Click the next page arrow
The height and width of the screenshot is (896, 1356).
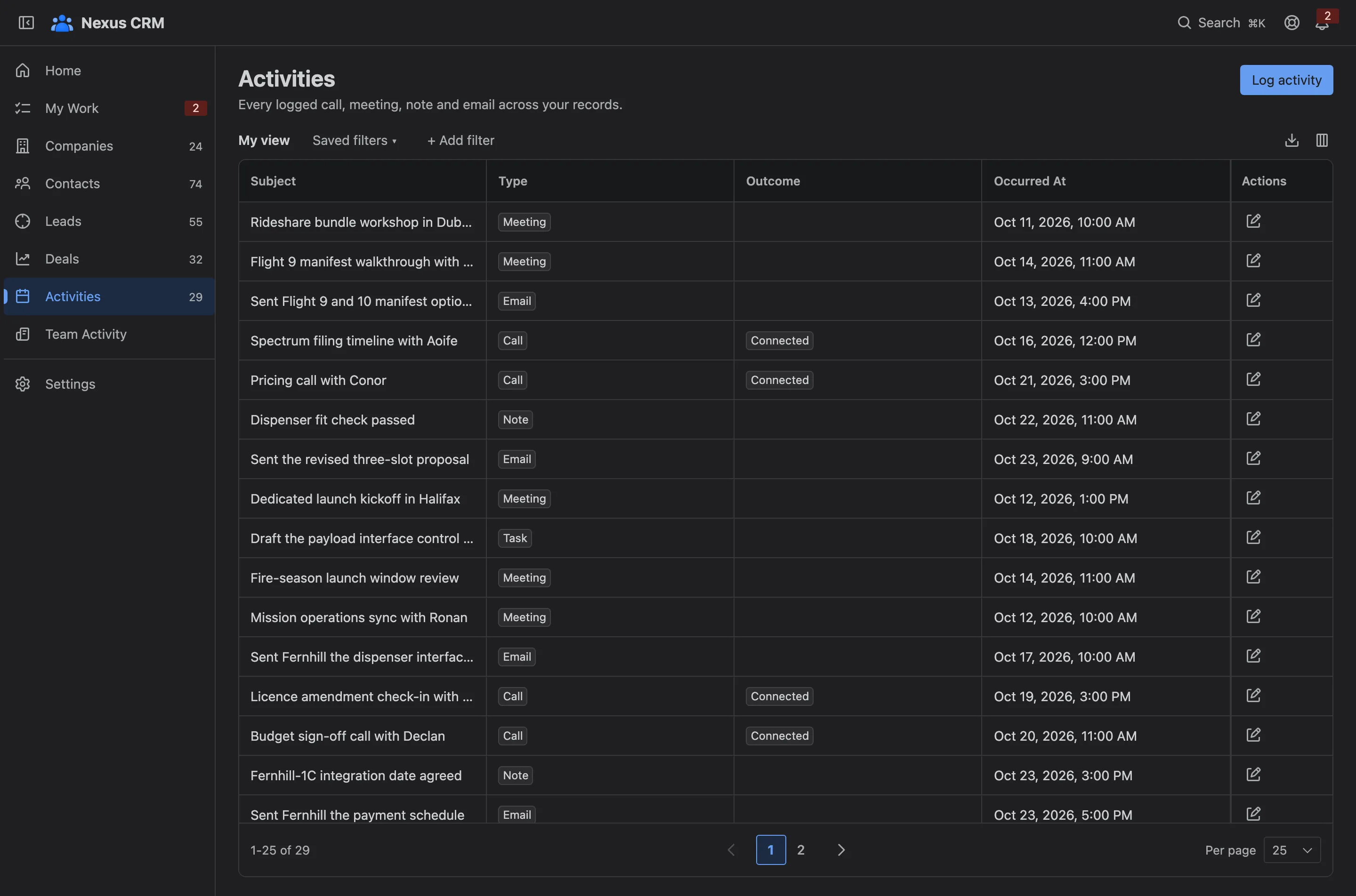[x=841, y=850]
